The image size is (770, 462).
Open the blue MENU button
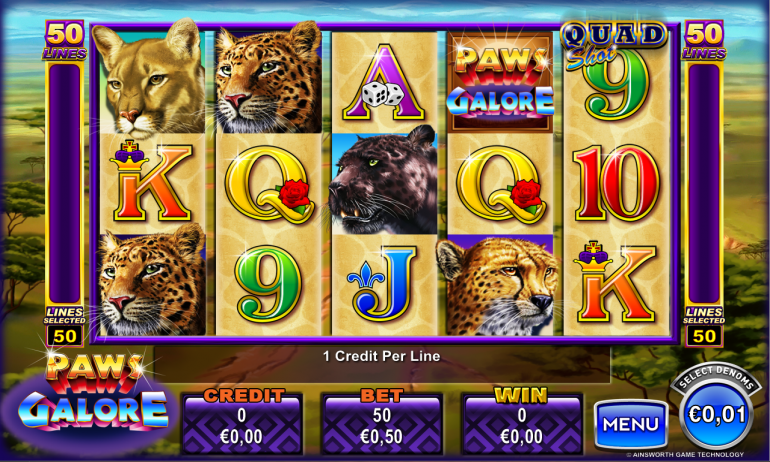click(631, 424)
